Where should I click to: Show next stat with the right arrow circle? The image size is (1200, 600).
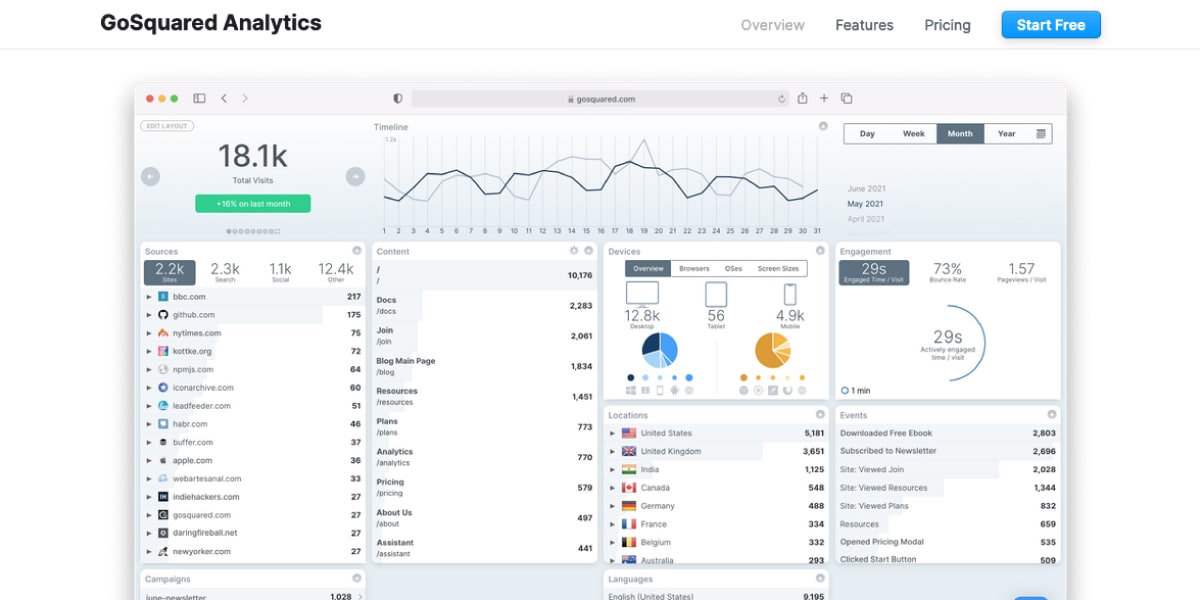(x=355, y=176)
